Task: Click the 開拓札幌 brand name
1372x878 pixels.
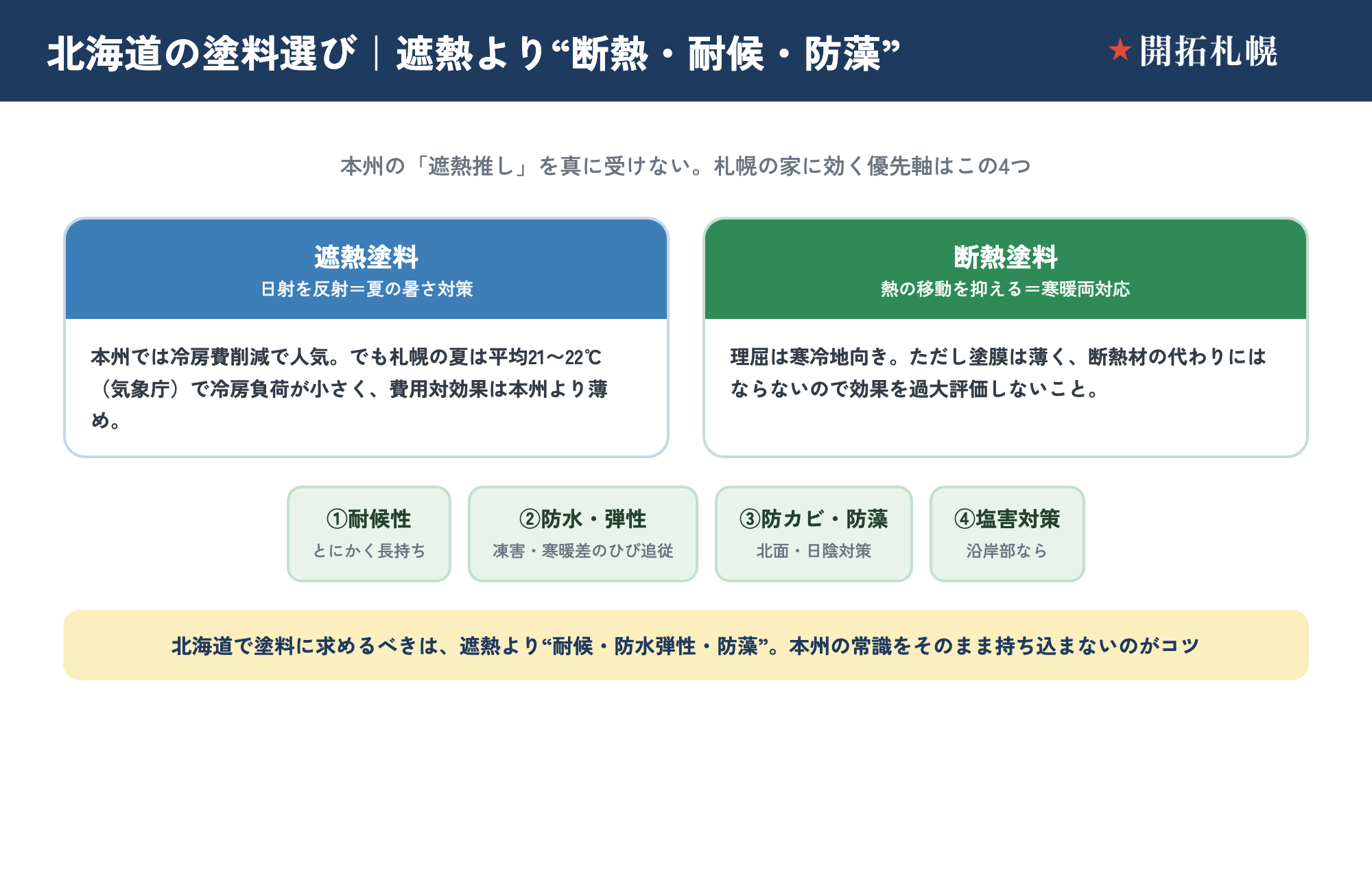Action: click(x=1208, y=51)
